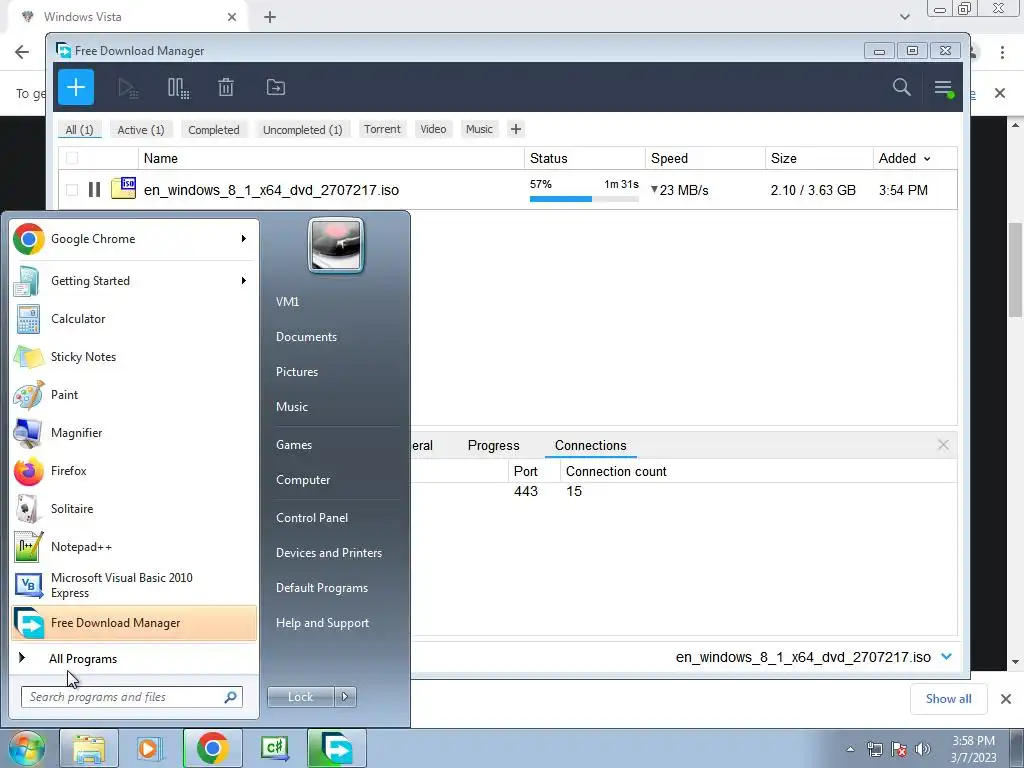1024x768 pixels.
Task: Launch Calculator from the Start menu
Action: coord(134,319)
